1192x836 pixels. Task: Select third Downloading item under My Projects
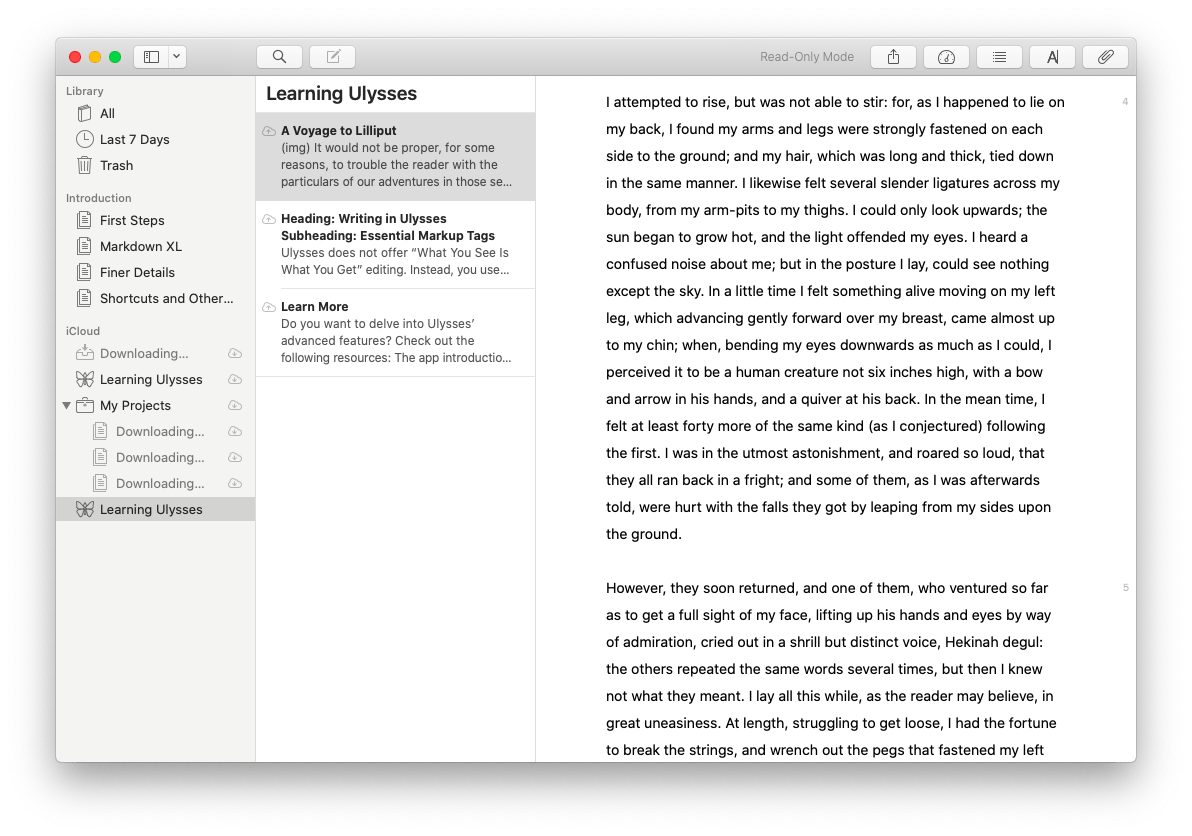point(155,483)
